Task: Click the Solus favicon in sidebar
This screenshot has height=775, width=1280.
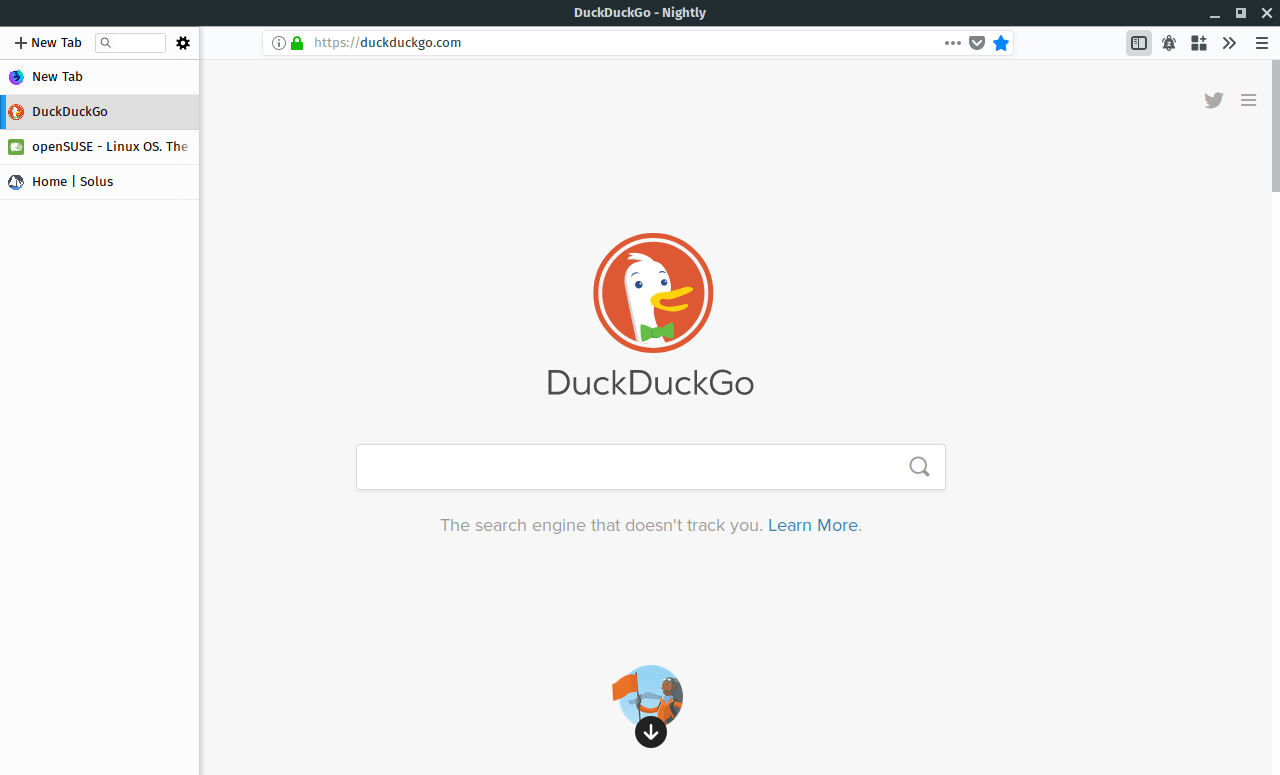Action: [x=16, y=182]
